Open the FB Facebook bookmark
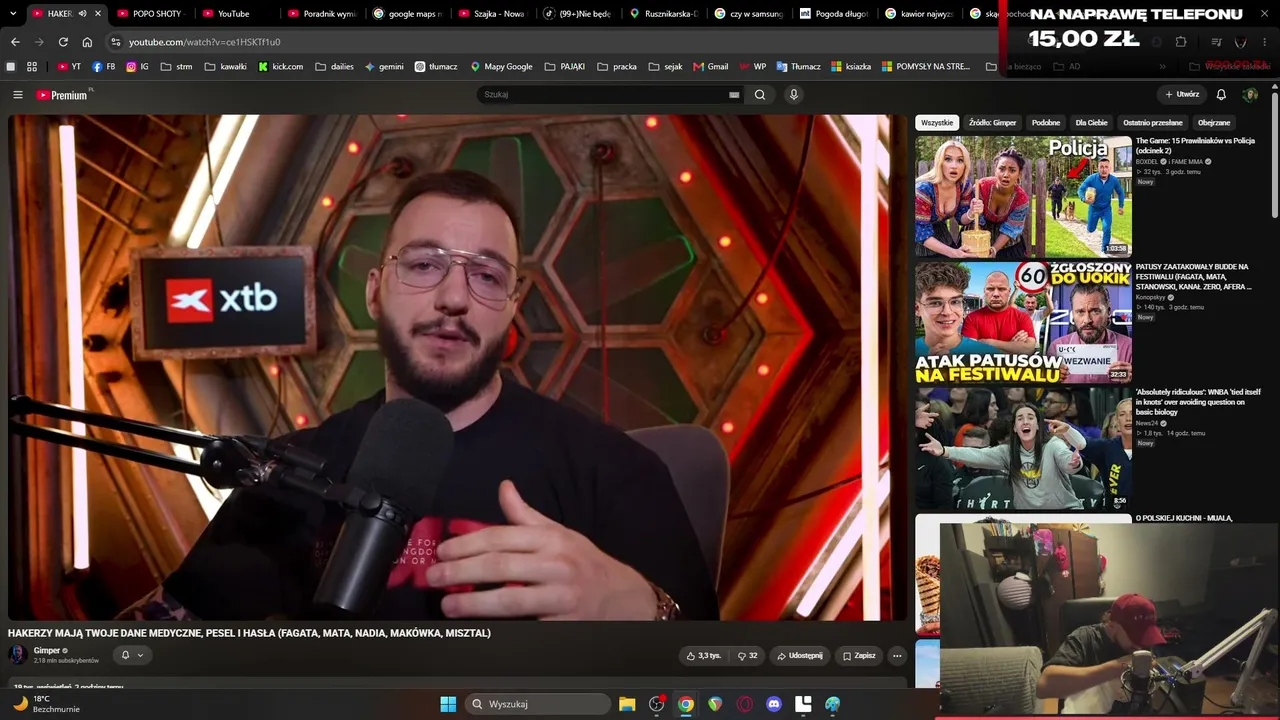Viewport: 1280px width, 720px height. (x=103, y=67)
